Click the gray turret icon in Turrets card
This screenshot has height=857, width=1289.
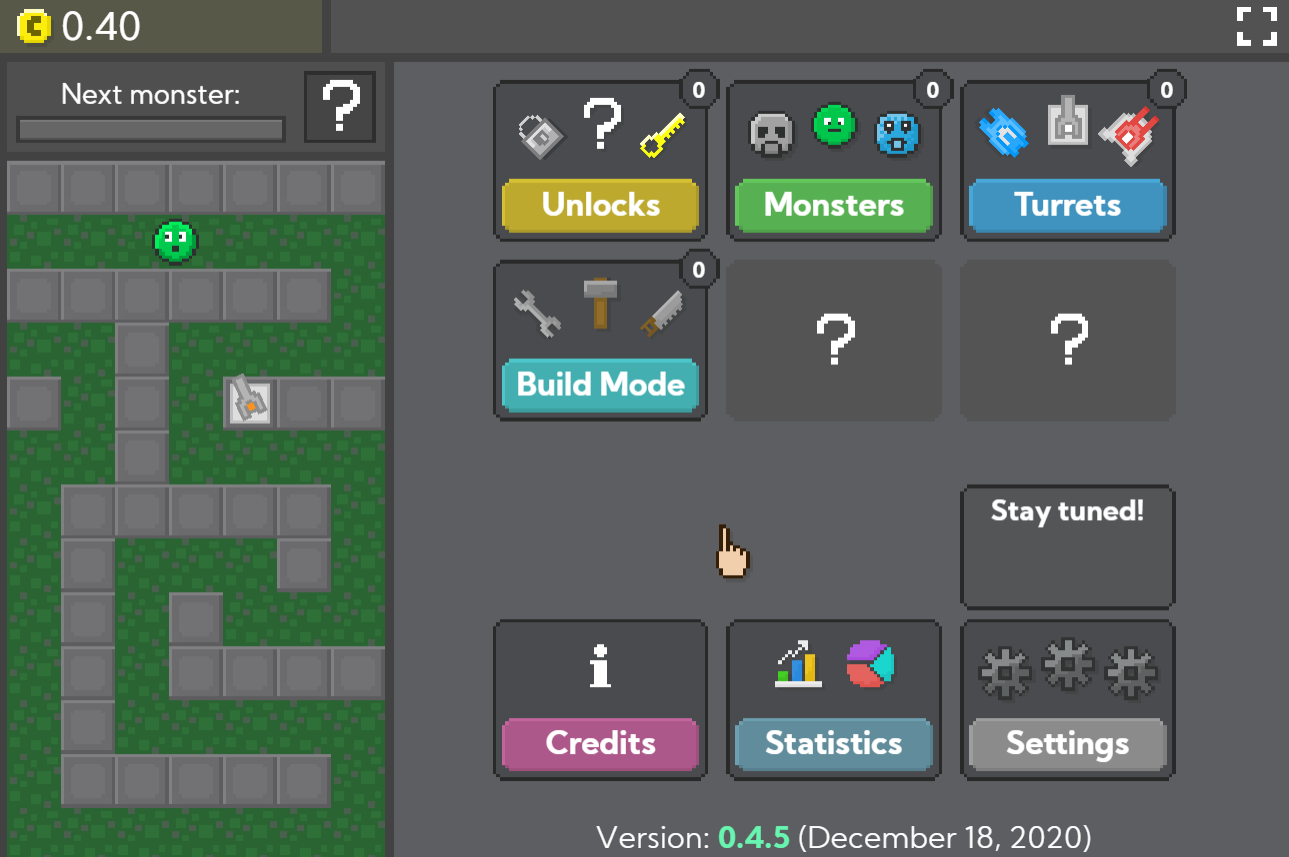pyautogui.click(x=1067, y=120)
